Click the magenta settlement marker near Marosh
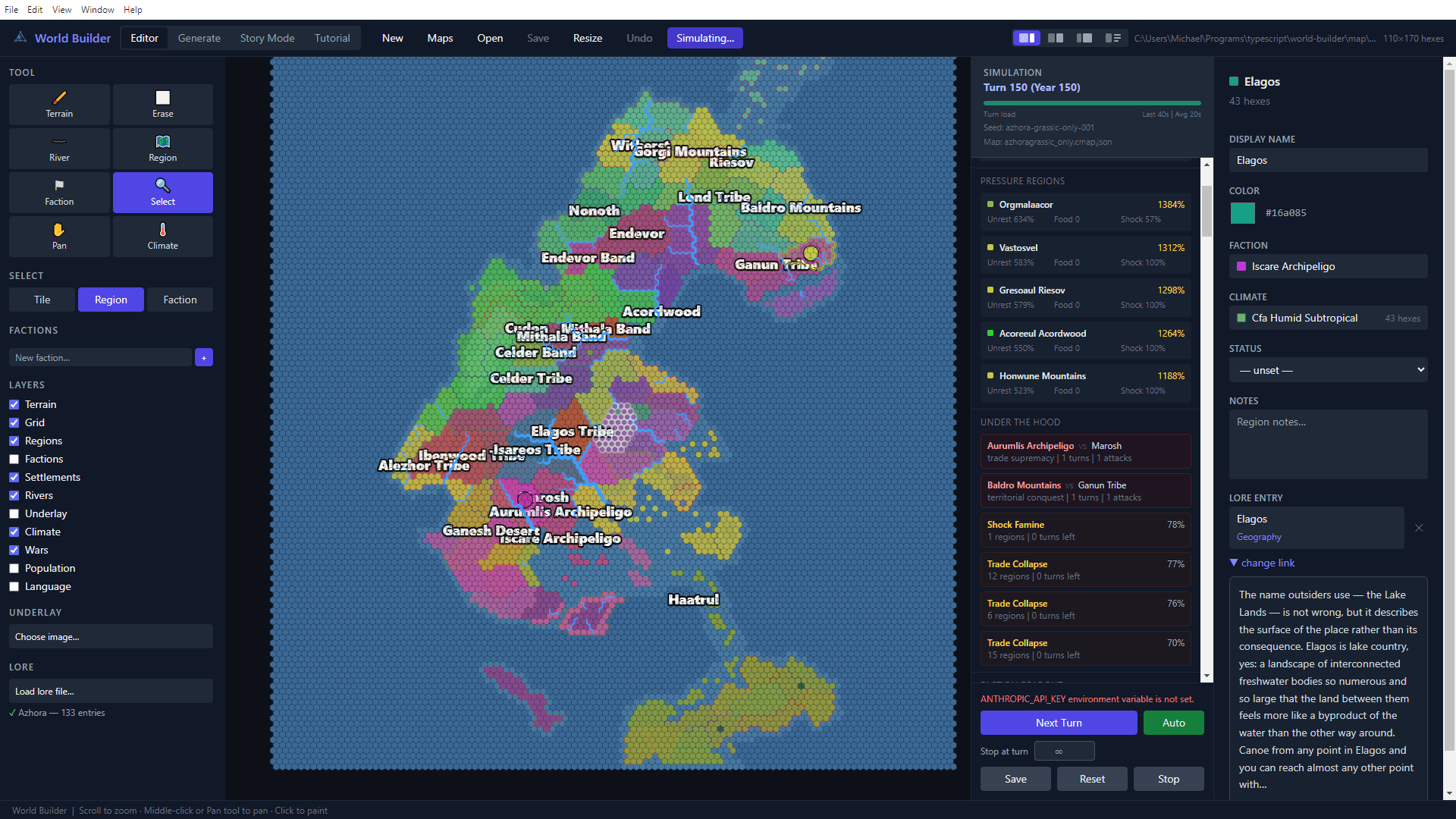 coord(525,499)
